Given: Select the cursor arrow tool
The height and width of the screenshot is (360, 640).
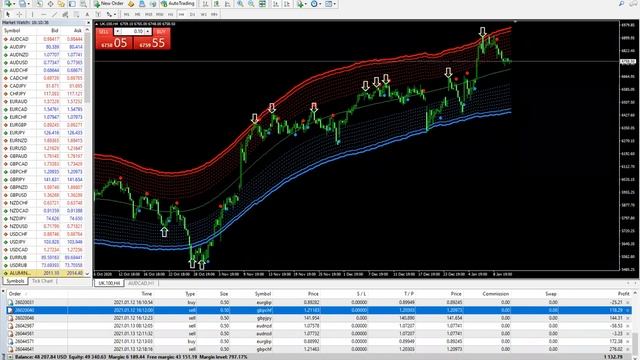Looking at the screenshot, I should [8, 14].
